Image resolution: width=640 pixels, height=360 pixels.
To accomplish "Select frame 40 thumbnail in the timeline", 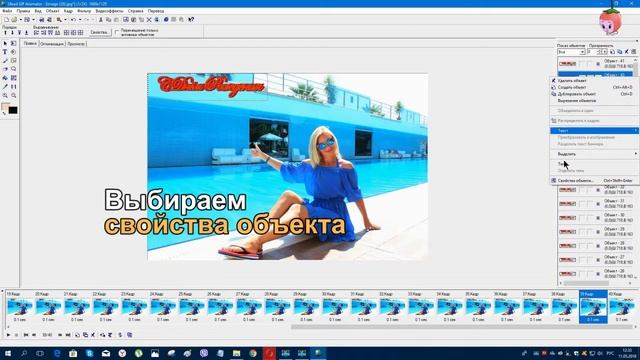I will [x=622, y=307].
